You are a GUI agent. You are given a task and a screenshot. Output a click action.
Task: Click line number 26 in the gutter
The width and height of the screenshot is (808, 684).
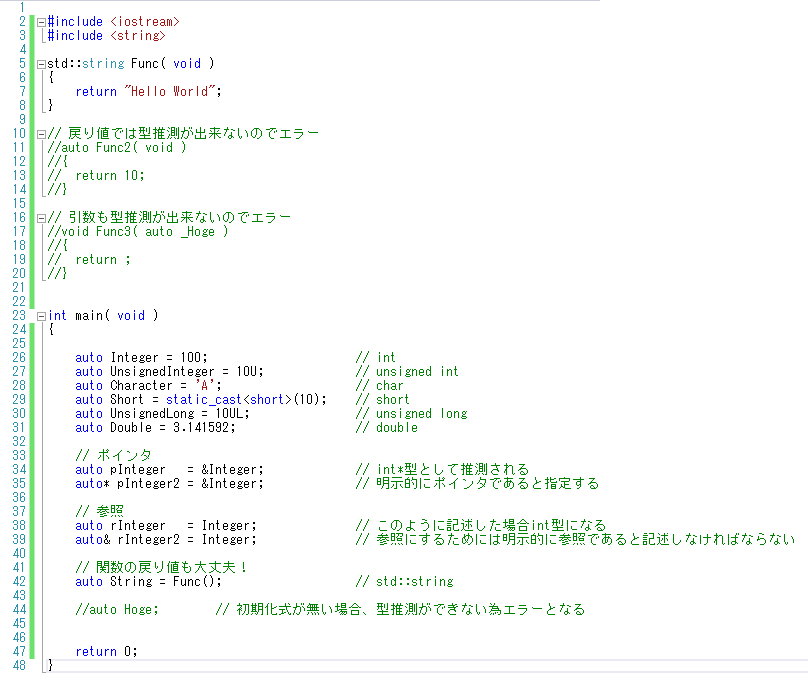19,357
